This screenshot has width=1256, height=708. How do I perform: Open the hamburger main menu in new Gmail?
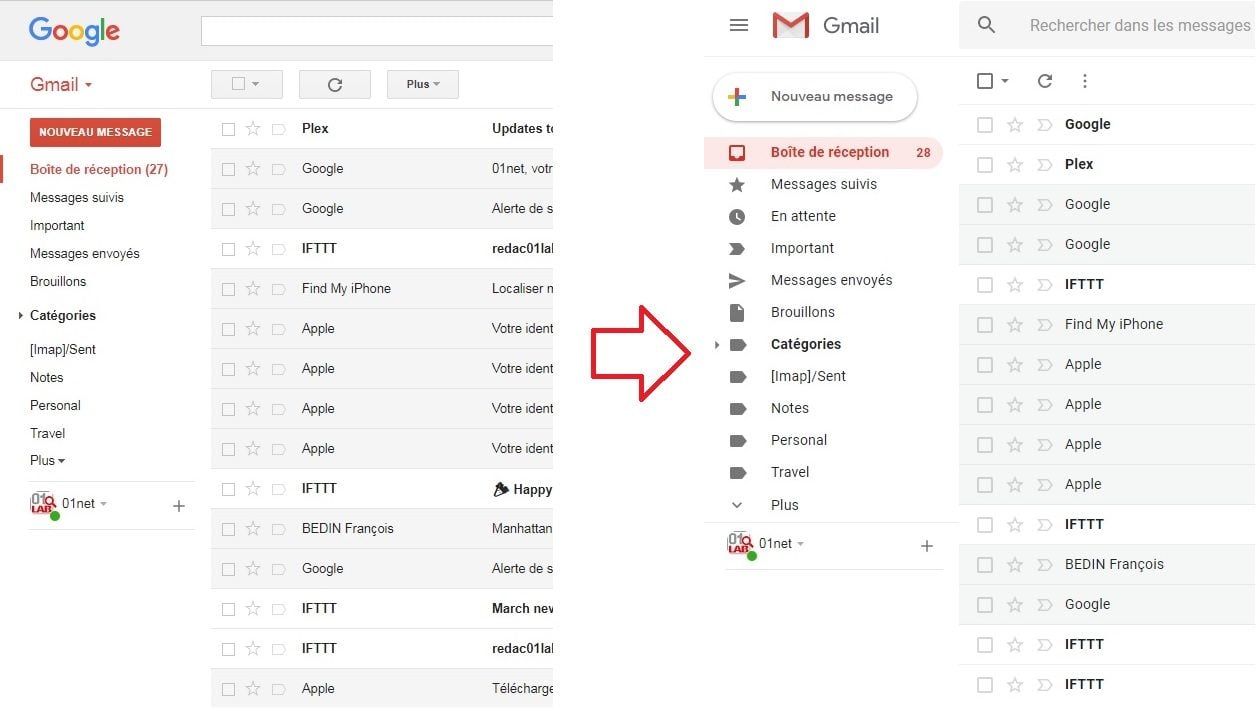[739, 26]
